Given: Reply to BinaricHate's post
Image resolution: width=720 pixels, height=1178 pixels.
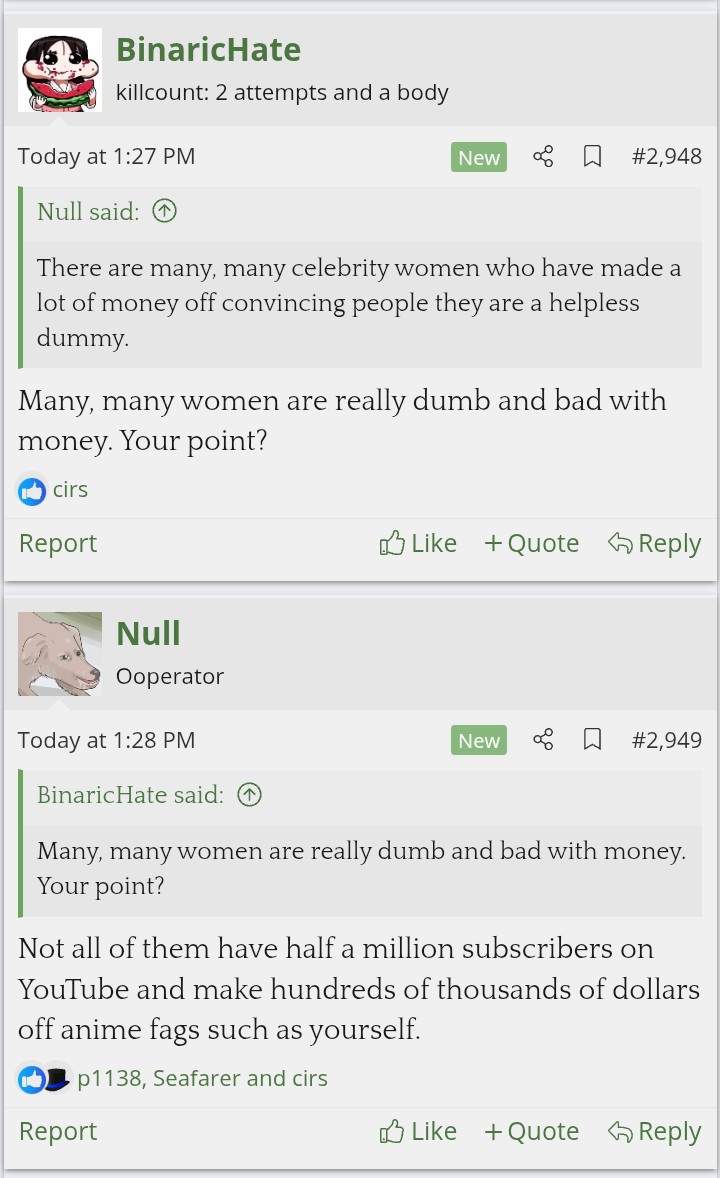Looking at the screenshot, I should point(654,543).
